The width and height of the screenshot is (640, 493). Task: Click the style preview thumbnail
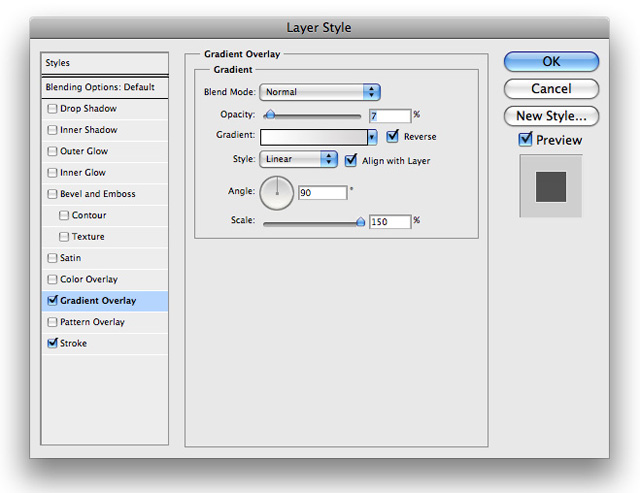[551, 186]
